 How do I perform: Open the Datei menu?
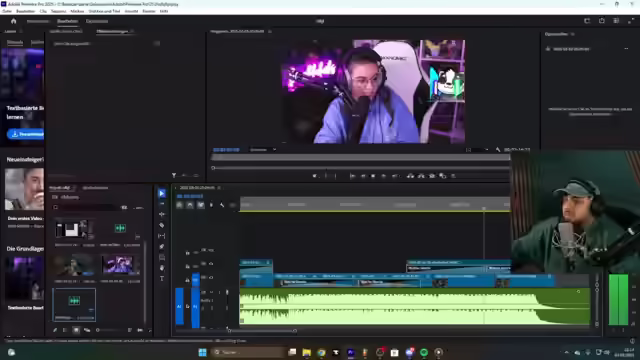tap(7, 11)
